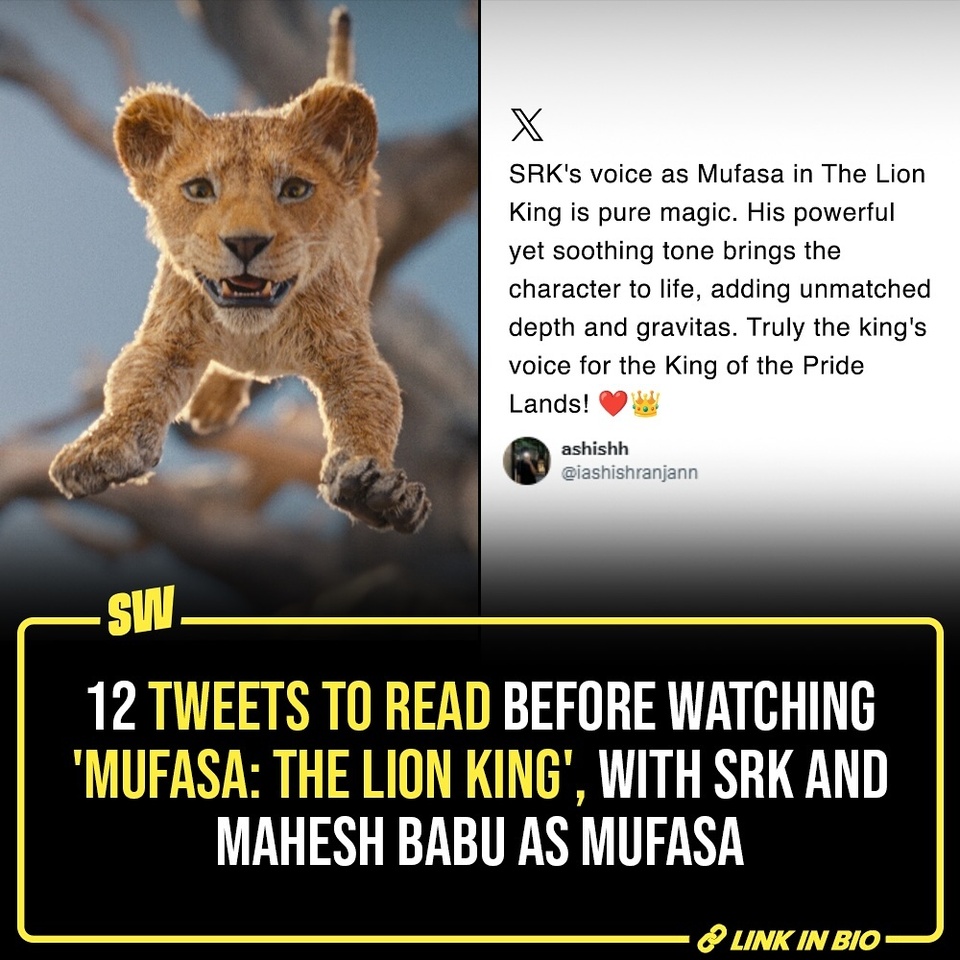
Task: Click the tweet text starting 'SRK's voice'
Action: (719, 289)
